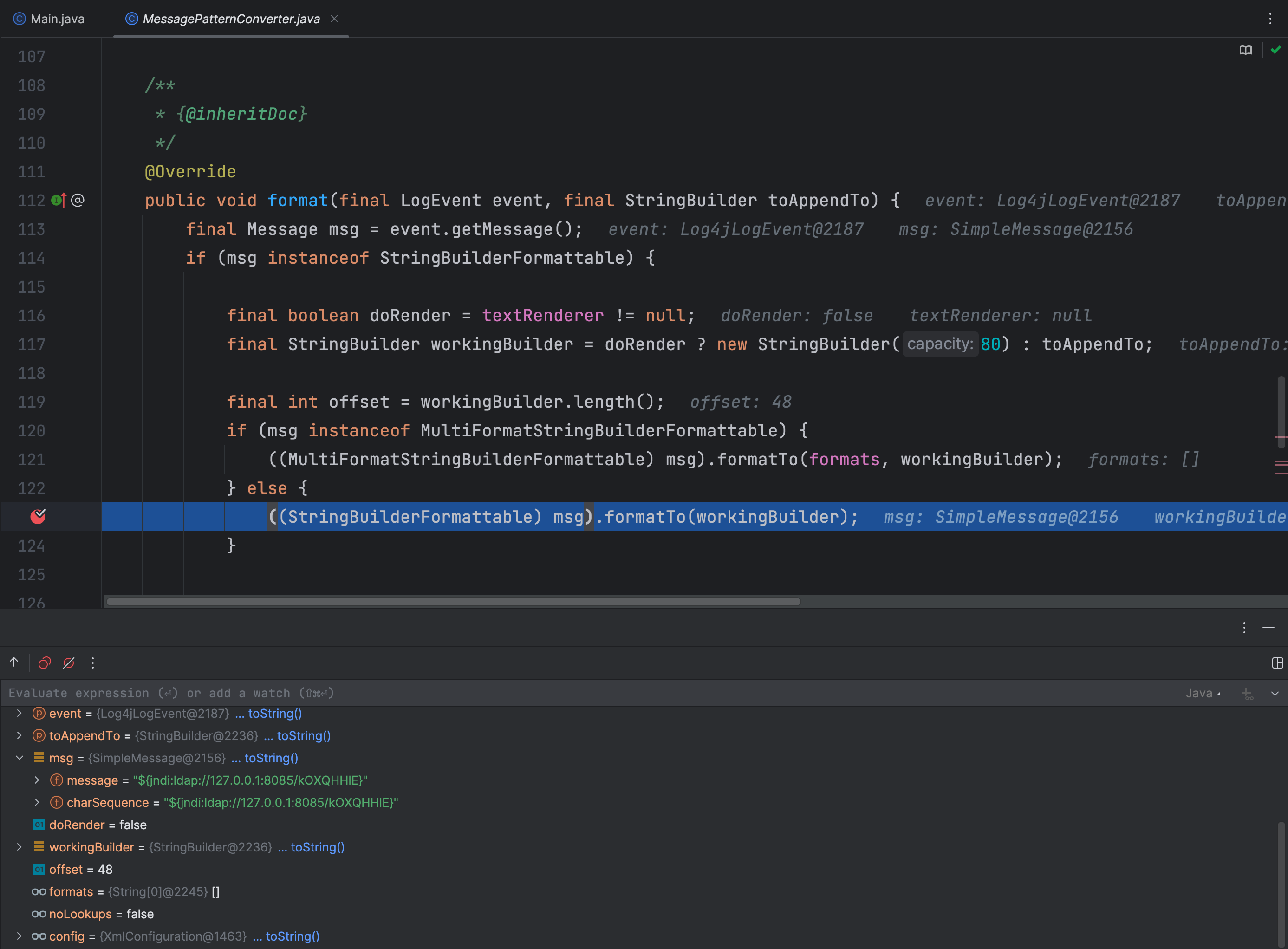Expand the config watch node
Viewport: 1288px width, 949px height.
19,936
